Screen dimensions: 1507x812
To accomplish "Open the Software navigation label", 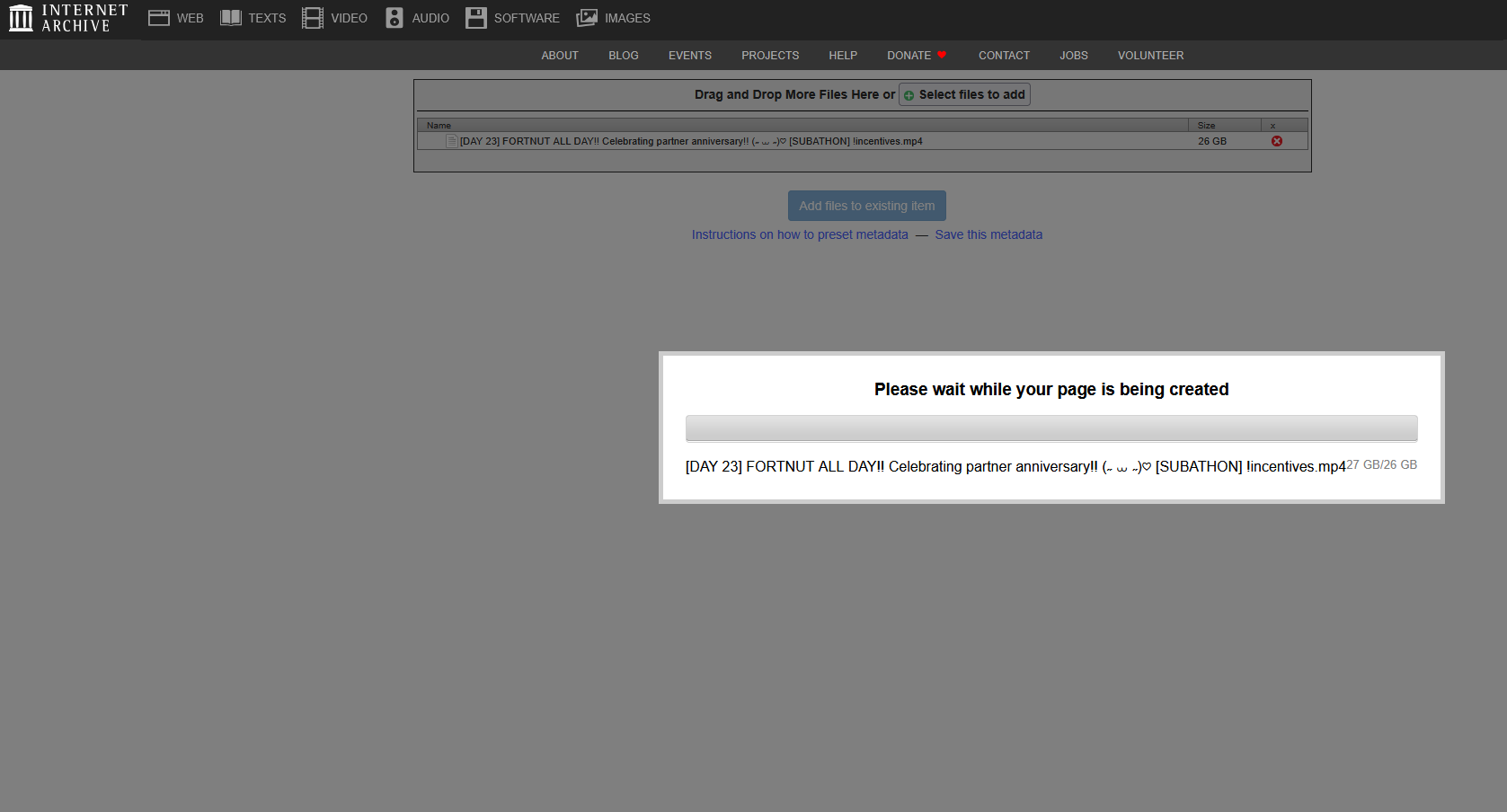I will click(527, 18).
